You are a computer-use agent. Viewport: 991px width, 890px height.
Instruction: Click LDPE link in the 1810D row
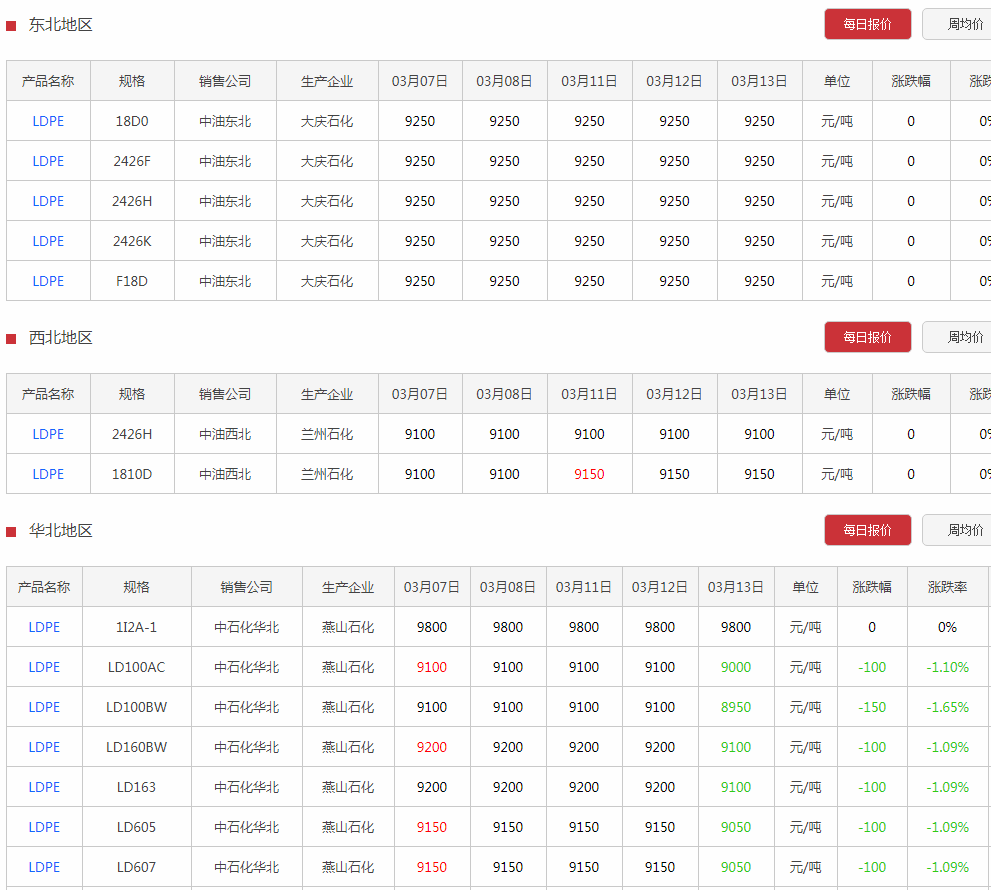[48, 474]
